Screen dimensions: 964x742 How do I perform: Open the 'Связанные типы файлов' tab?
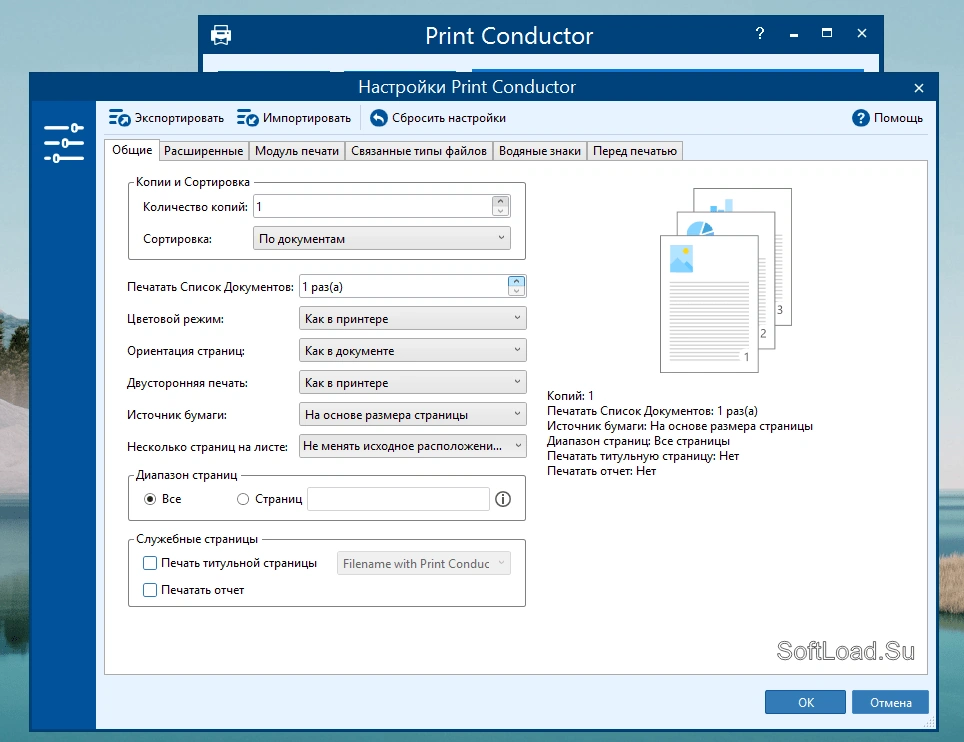click(419, 151)
